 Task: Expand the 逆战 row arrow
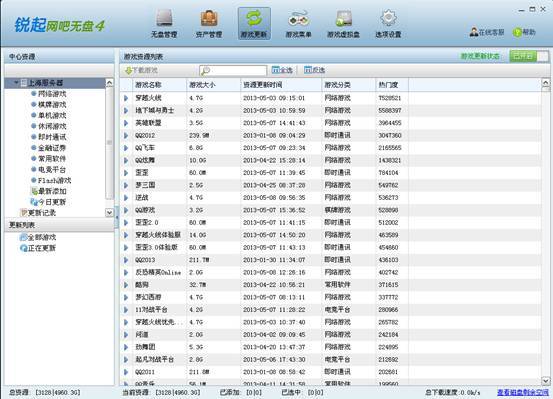click(x=126, y=198)
